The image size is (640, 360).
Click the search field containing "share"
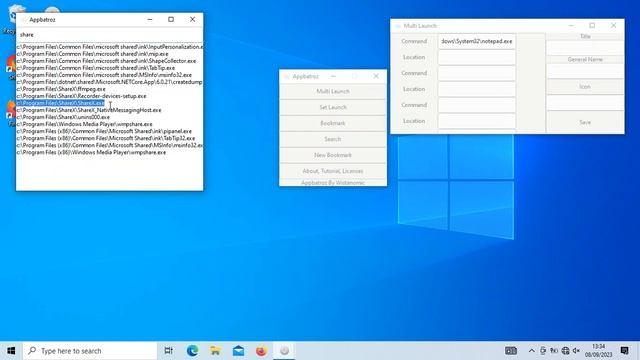(109, 35)
